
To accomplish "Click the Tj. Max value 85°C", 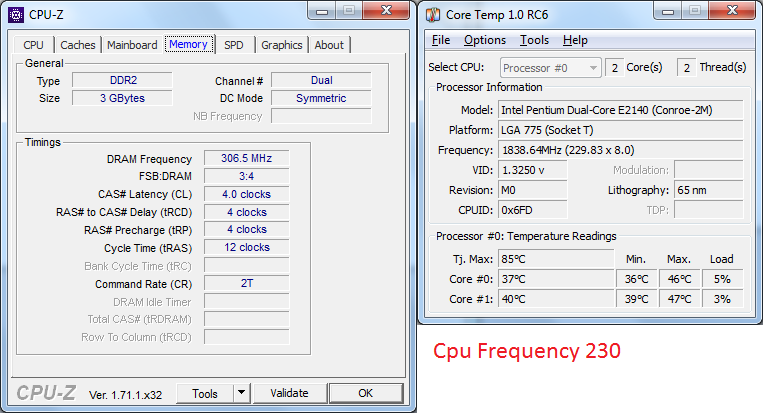I will (556, 259).
